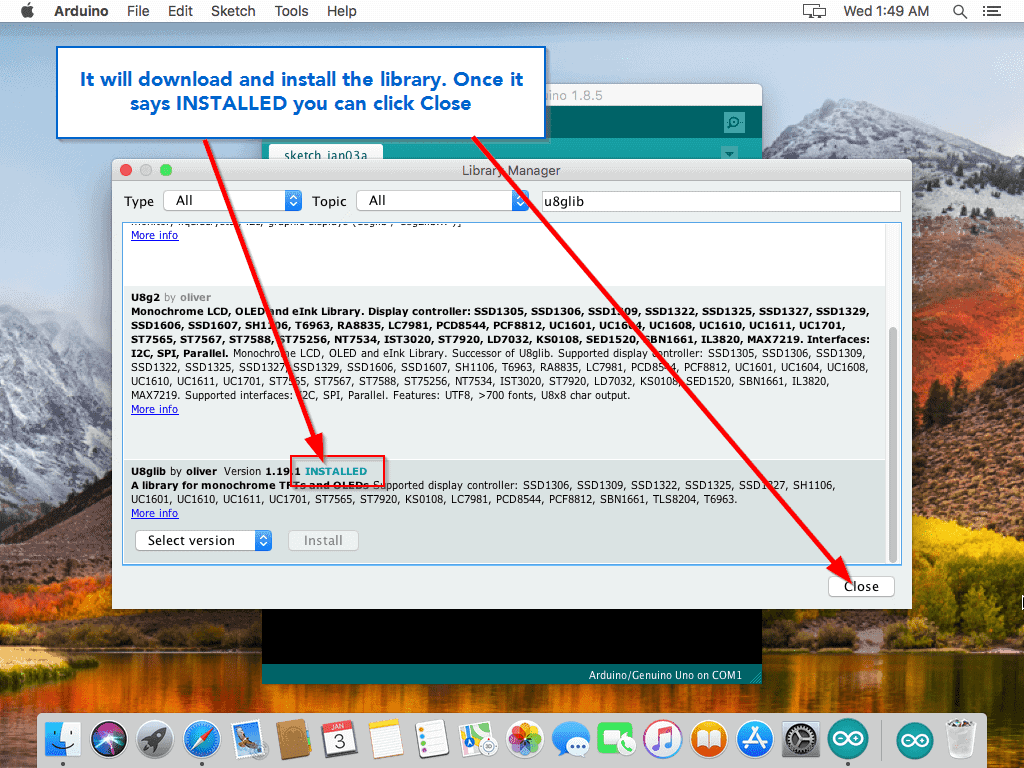Open the tab dropdown arrow in Arduino window
Viewport: 1024px width, 768px height.
729,153
